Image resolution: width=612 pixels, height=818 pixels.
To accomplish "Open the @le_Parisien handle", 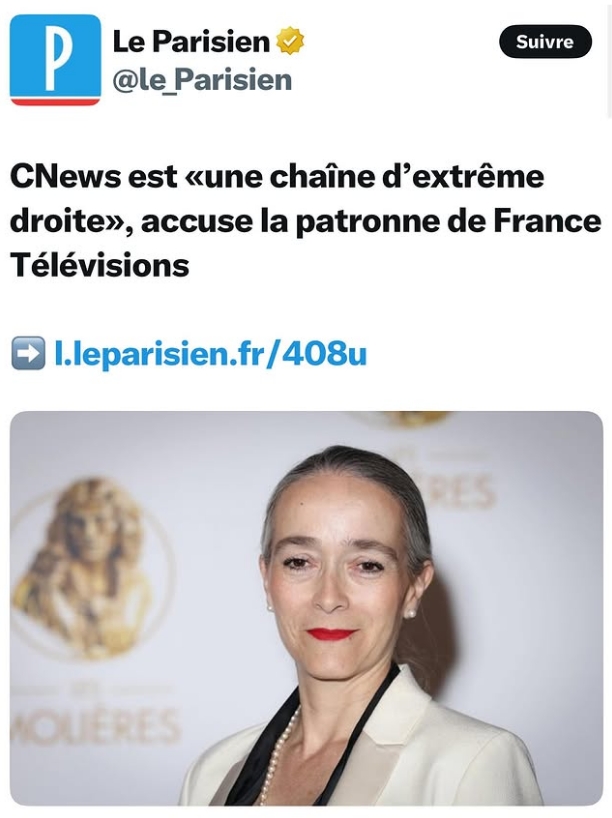I will (x=202, y=80).
